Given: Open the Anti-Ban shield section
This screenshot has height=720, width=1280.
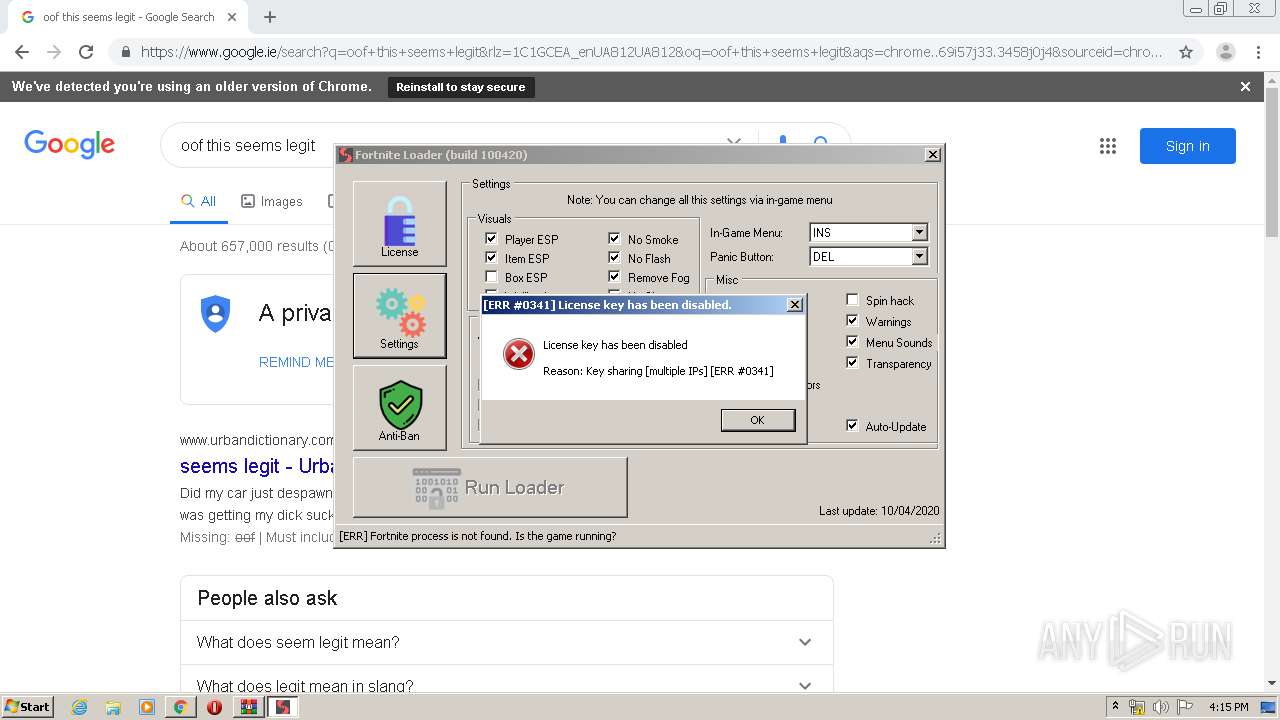Looking at the screenshot, I should [399, 407].
